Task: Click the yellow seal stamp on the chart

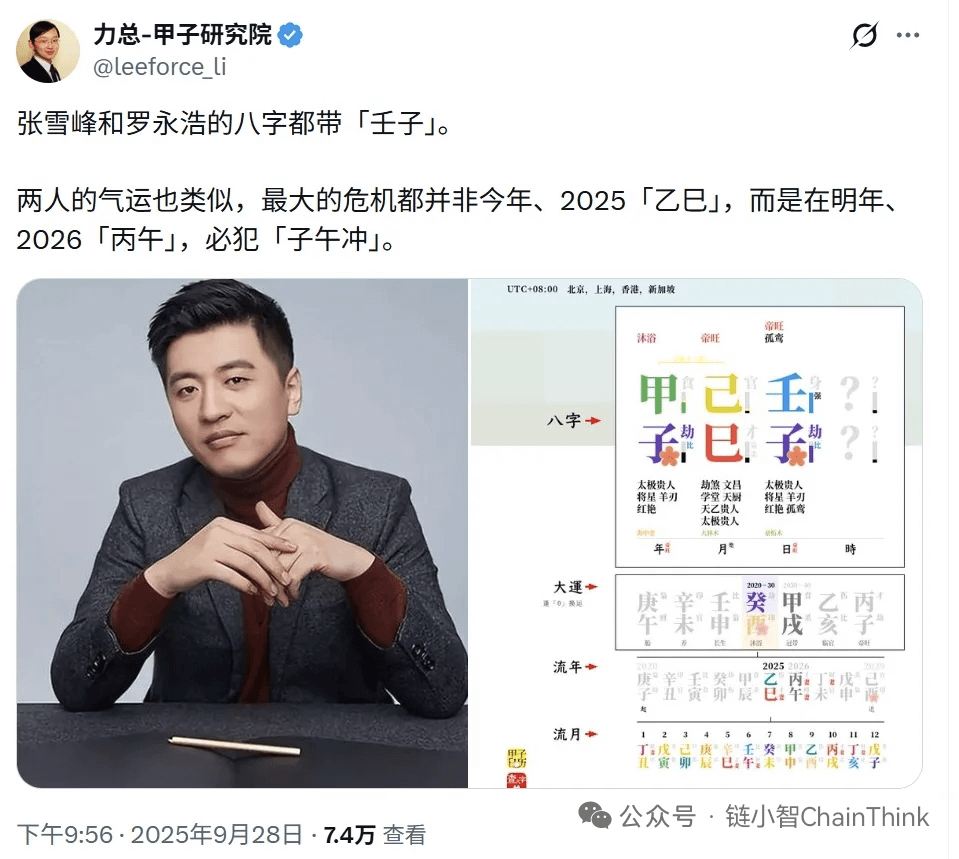Action: pos(516,759)
